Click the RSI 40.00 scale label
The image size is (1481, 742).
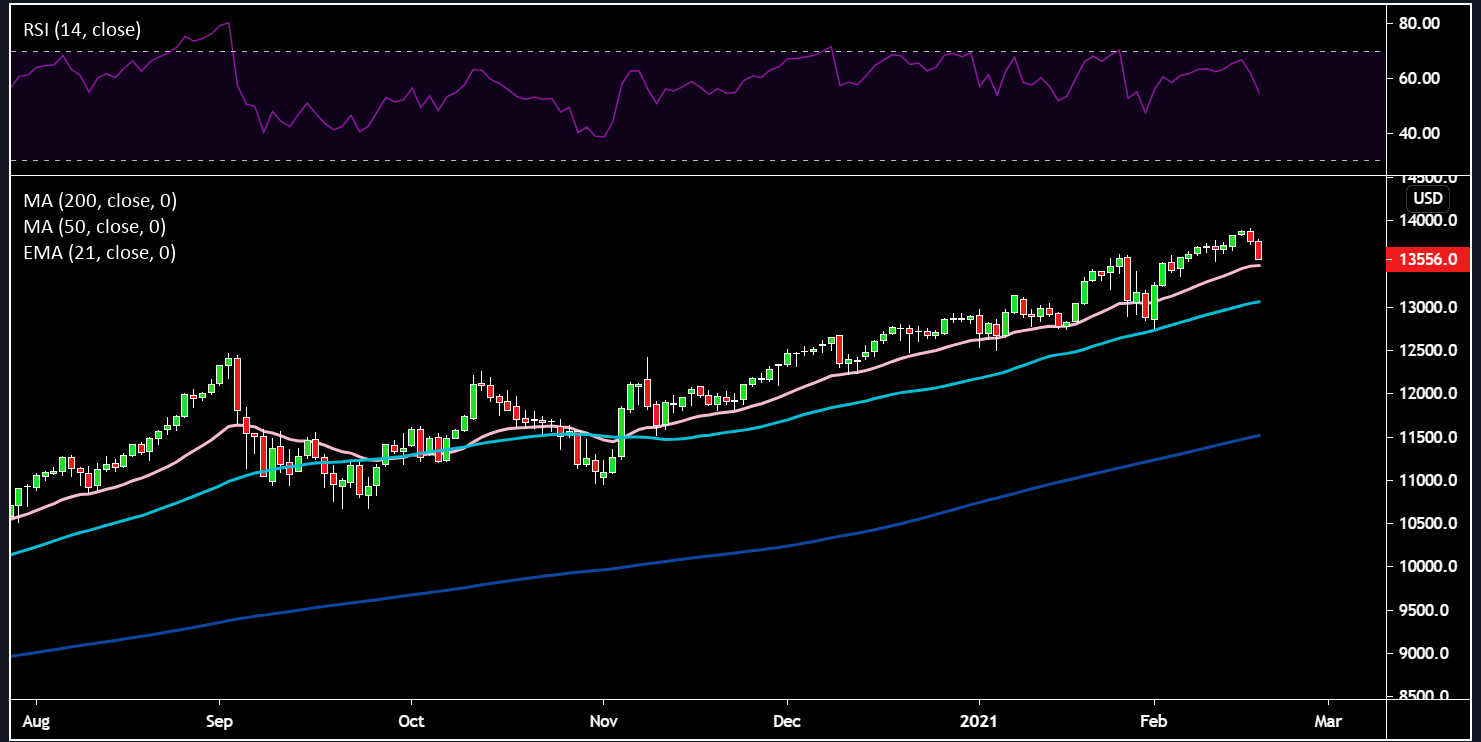(x=1418, y=133)
